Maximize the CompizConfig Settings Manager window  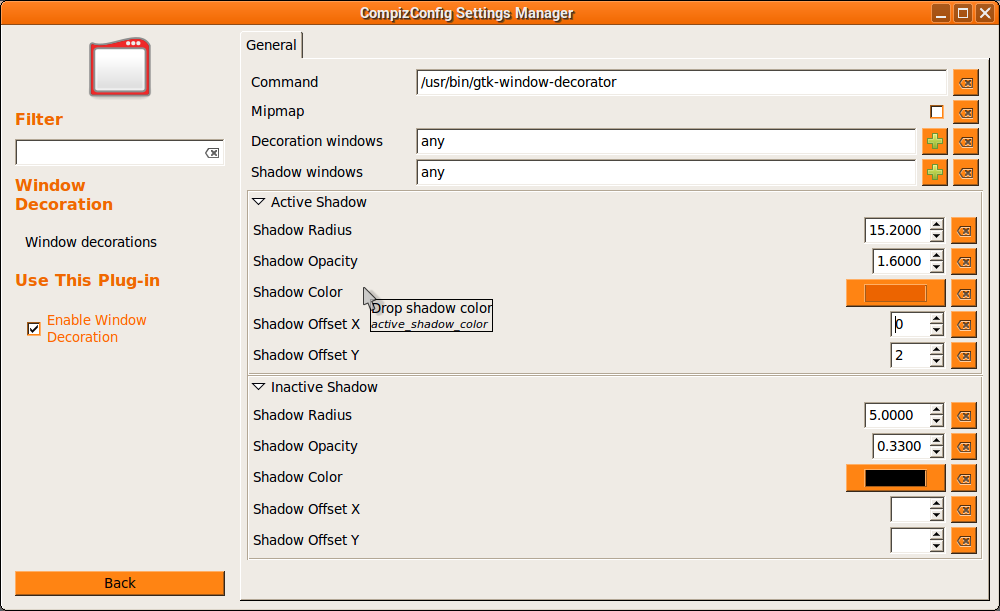point(963,13)
